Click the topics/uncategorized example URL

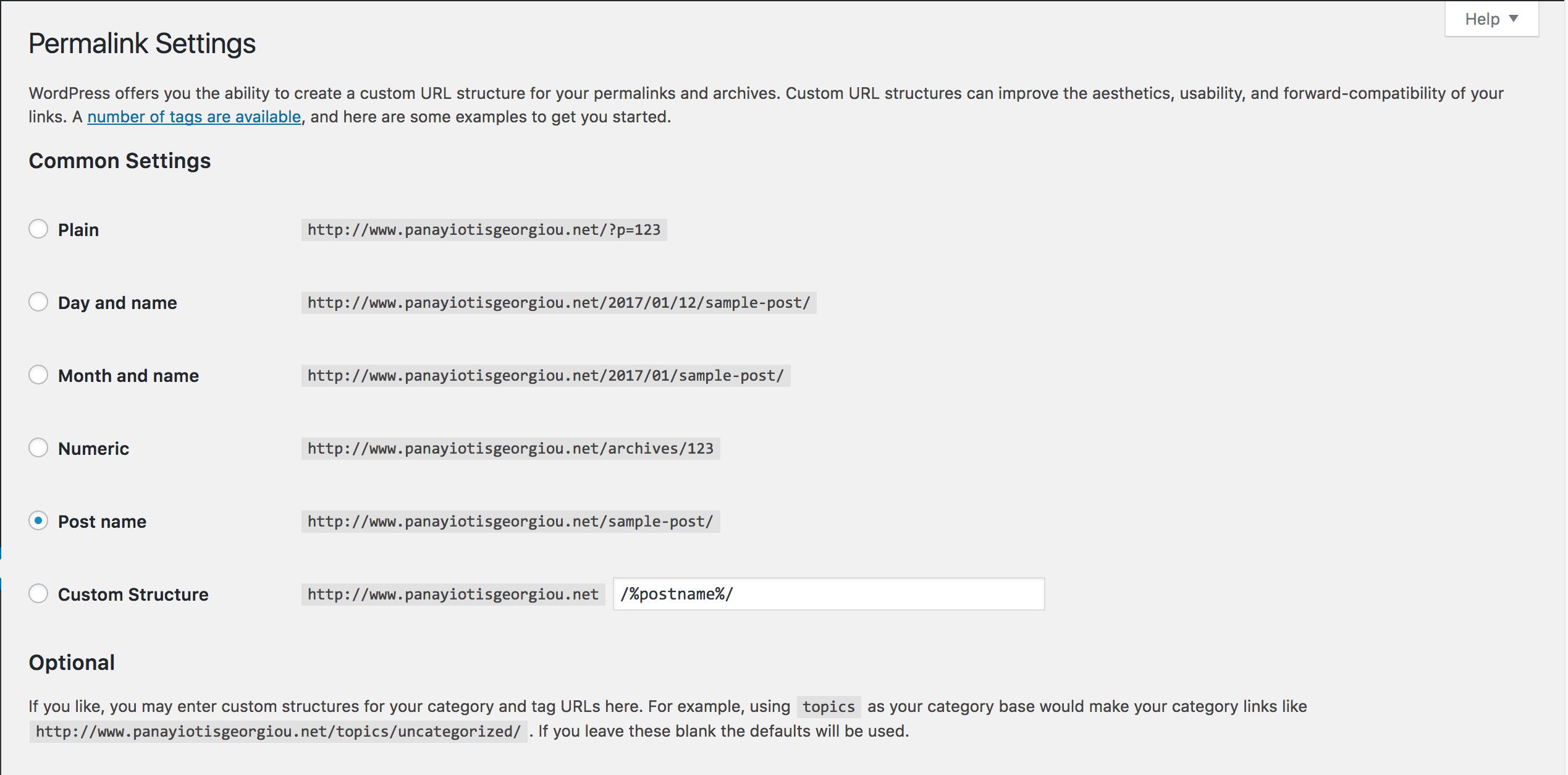point(278,732)
